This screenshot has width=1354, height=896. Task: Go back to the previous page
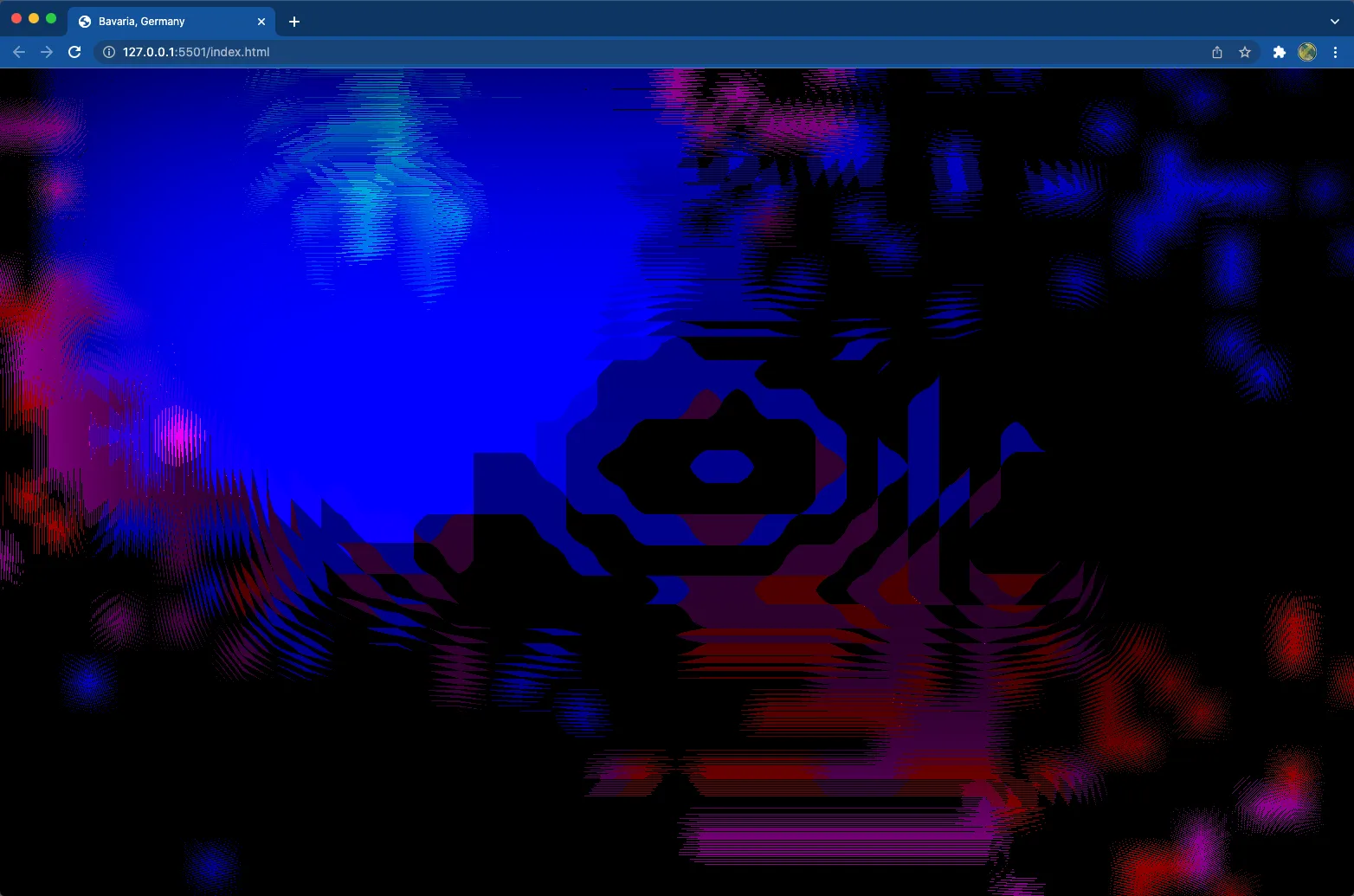click(x=19, y=52)
